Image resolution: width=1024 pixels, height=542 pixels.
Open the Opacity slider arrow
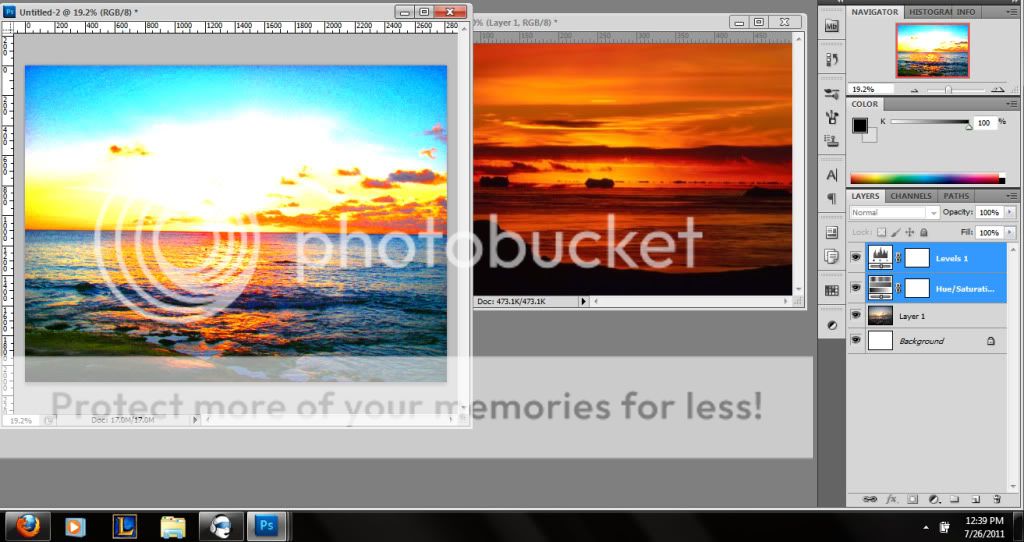click(1010, 212)
